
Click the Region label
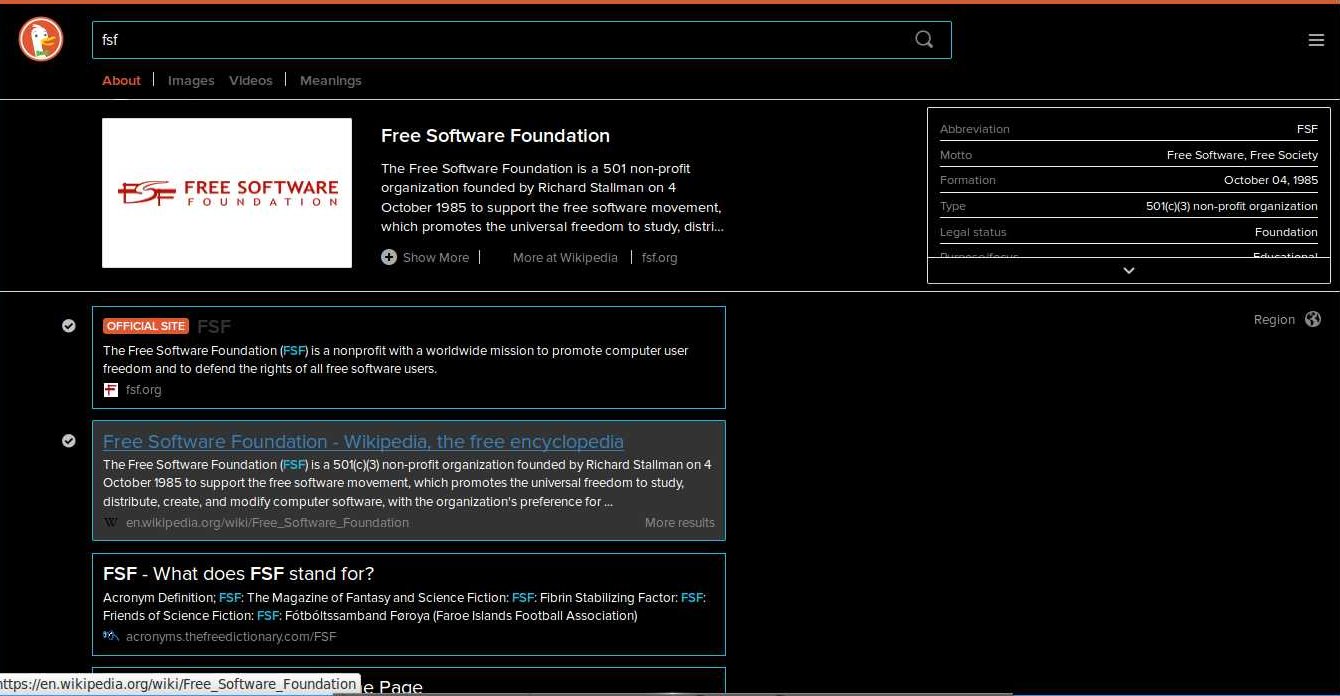1274,319
